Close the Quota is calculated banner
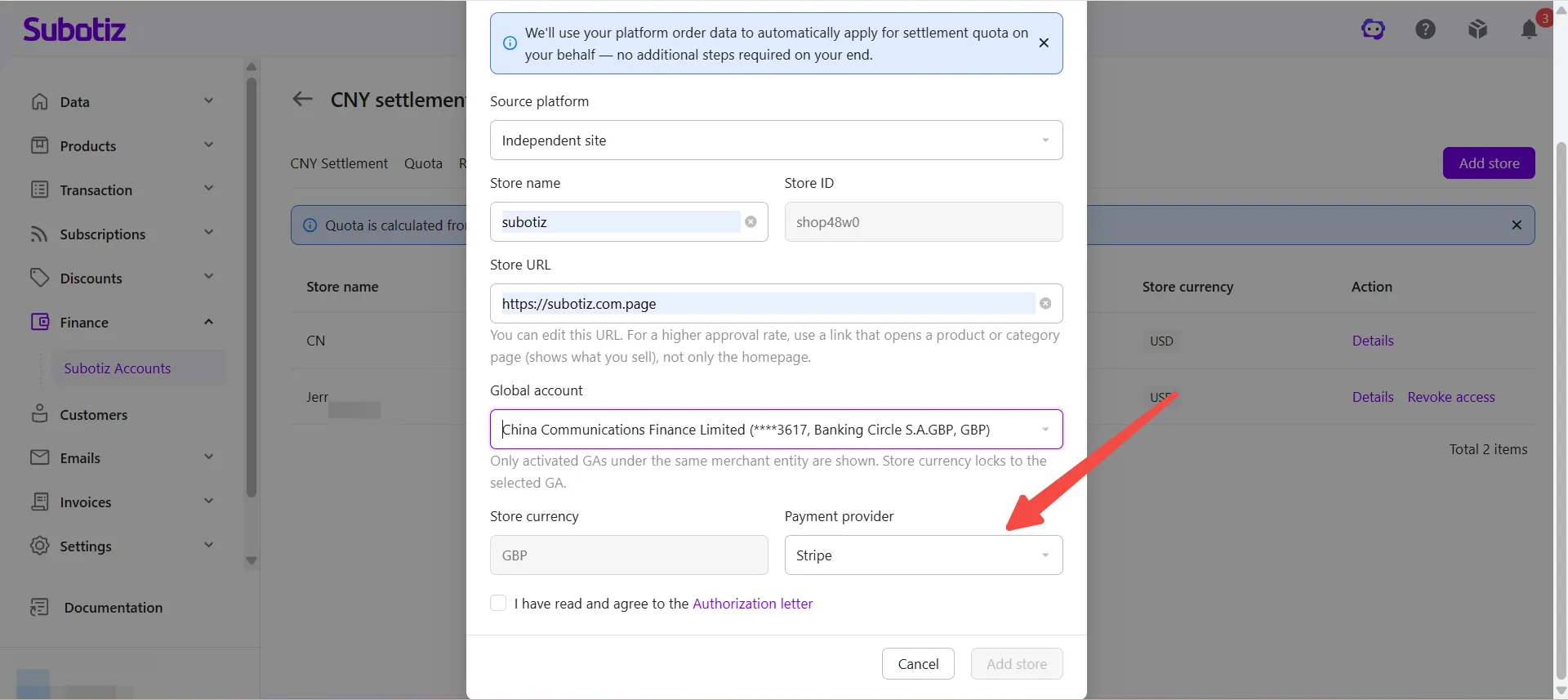Viewport: 1568px width, 700px height. coord(1517,225)
